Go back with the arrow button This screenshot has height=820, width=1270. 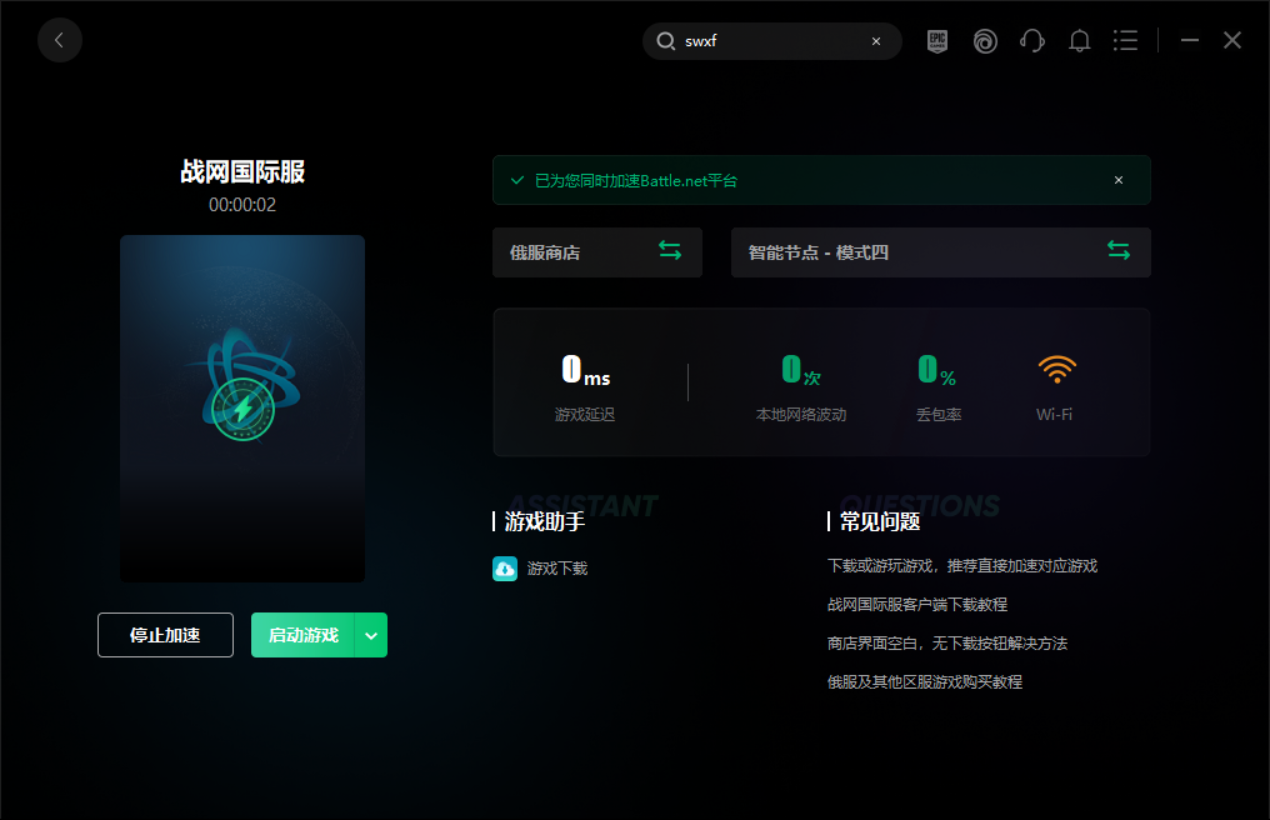pyautogui.click(x=60, y=40)
